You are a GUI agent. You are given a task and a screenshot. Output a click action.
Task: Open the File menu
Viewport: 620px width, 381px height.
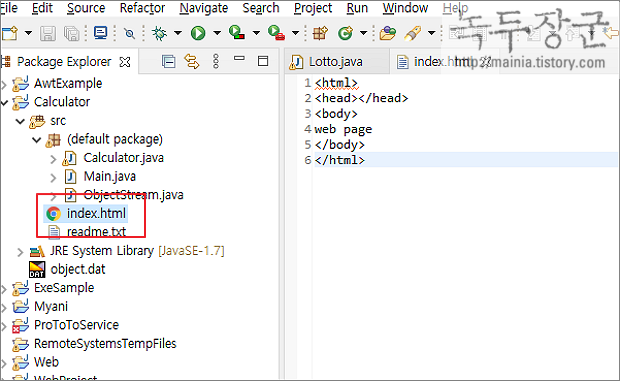tap(9, 8)
